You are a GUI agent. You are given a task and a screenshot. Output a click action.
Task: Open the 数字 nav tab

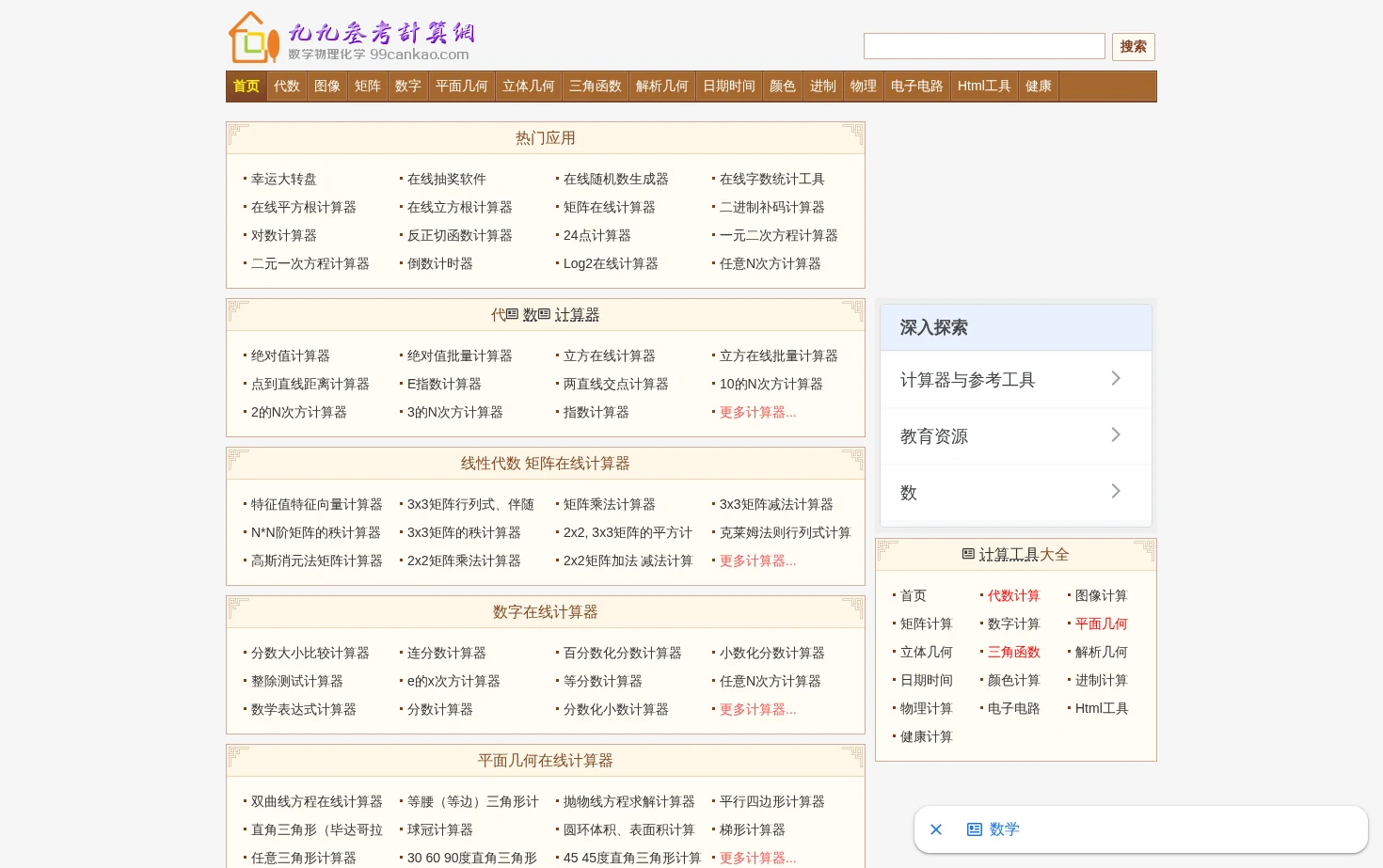(408, 86)
